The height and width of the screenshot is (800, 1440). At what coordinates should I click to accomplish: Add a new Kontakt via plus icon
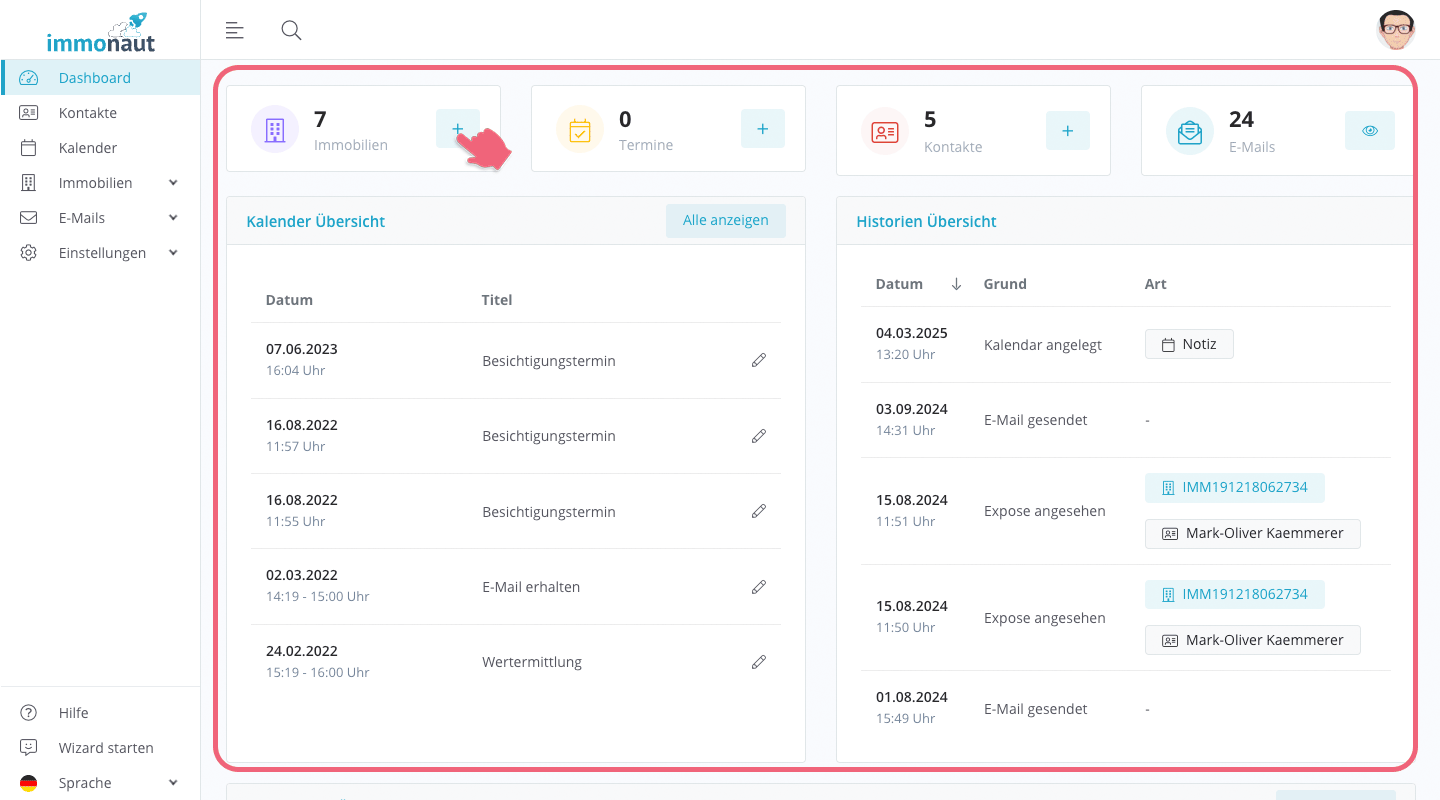[1067, 130]
